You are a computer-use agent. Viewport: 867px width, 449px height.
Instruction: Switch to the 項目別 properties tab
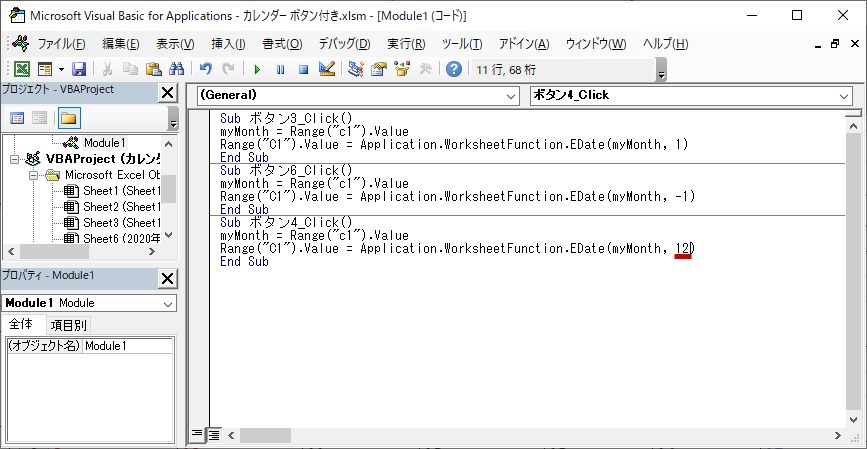(x=68, y=325)
